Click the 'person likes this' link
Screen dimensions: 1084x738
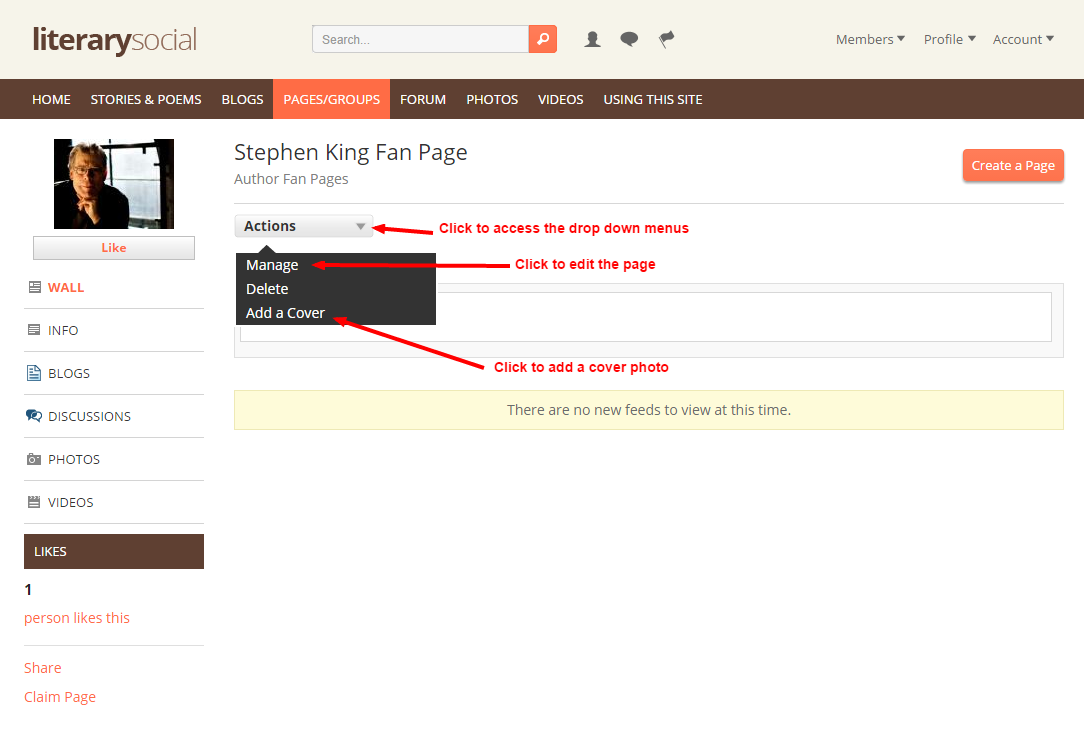77,618
